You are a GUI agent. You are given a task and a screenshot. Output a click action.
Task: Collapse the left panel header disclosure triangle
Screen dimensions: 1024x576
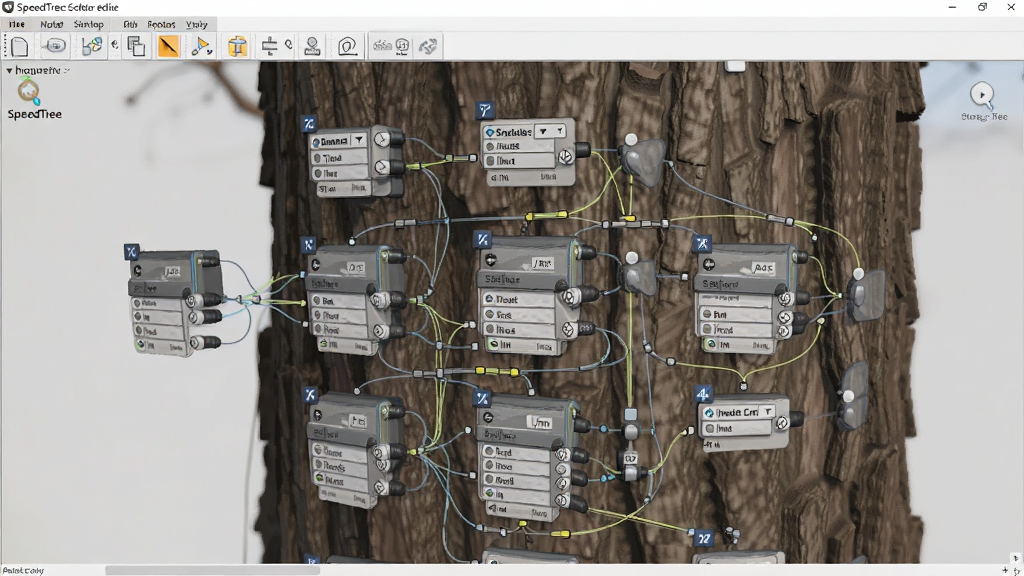pyautogui.click(x=9, y=70)
